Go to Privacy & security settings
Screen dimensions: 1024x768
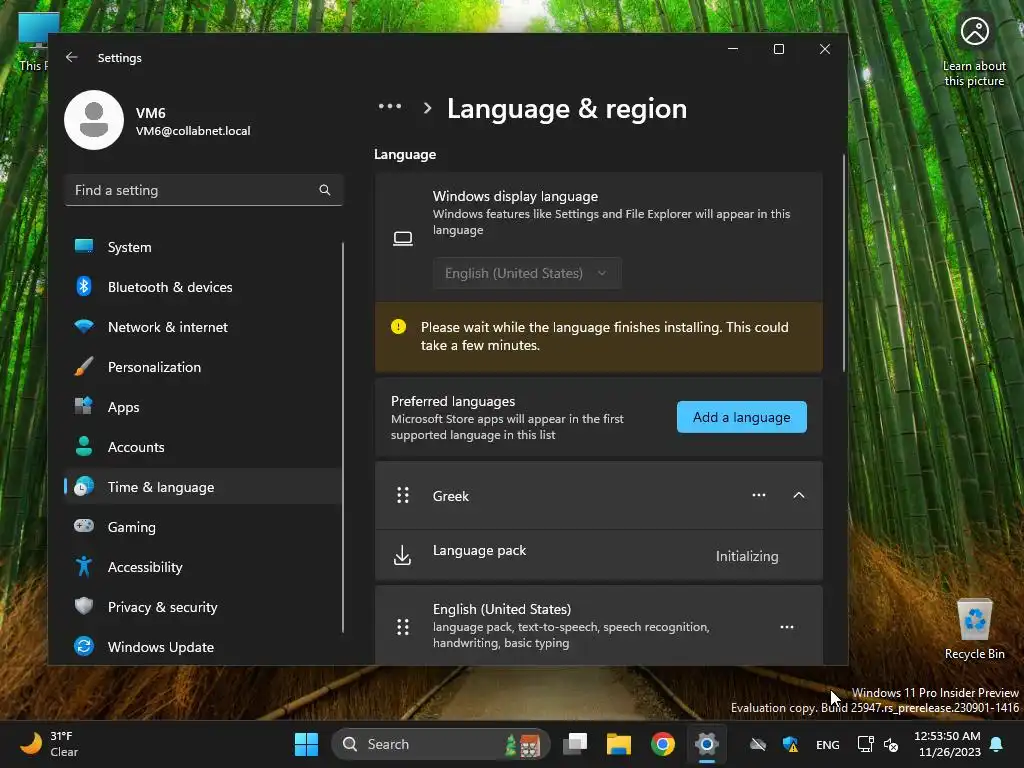click(204, 607)
